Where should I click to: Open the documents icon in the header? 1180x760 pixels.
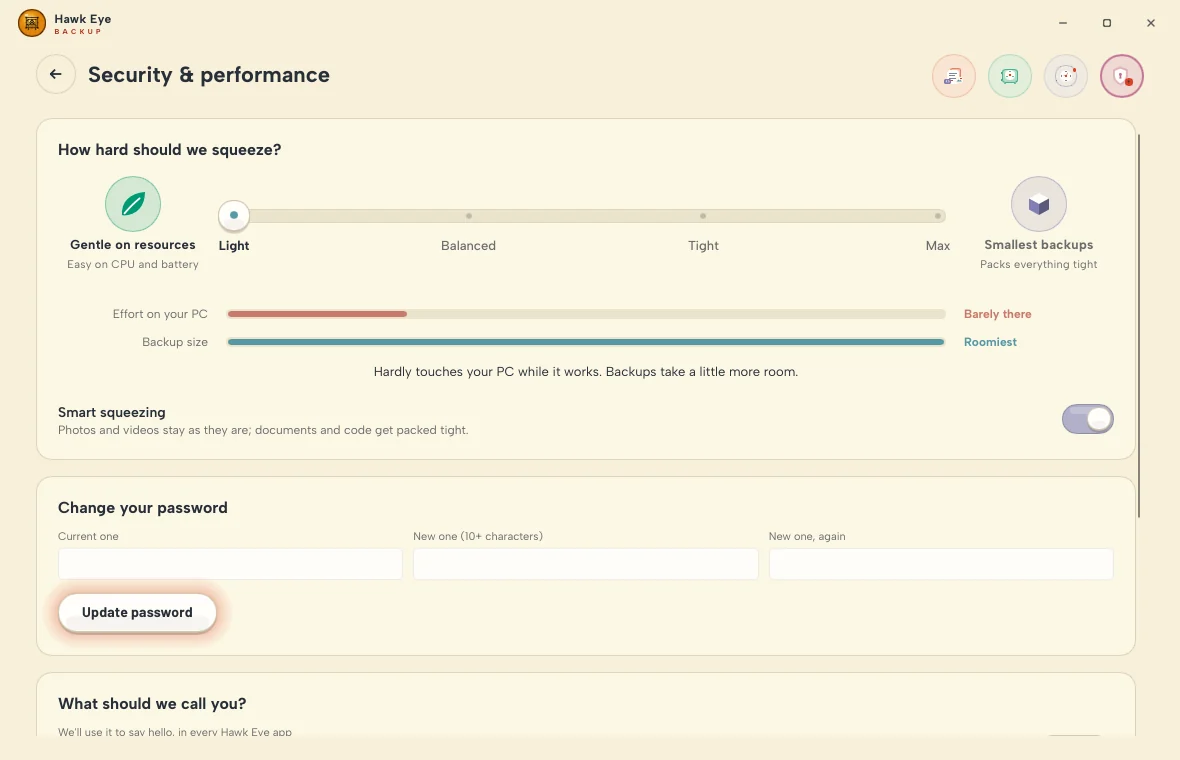click(953, 76)
